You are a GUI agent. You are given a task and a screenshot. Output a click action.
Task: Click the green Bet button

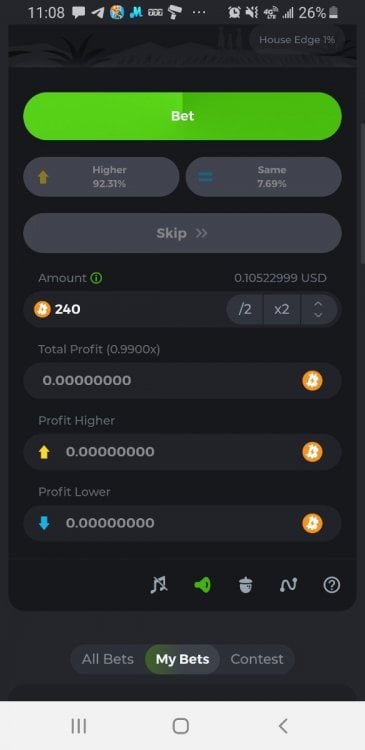point(182,116)
